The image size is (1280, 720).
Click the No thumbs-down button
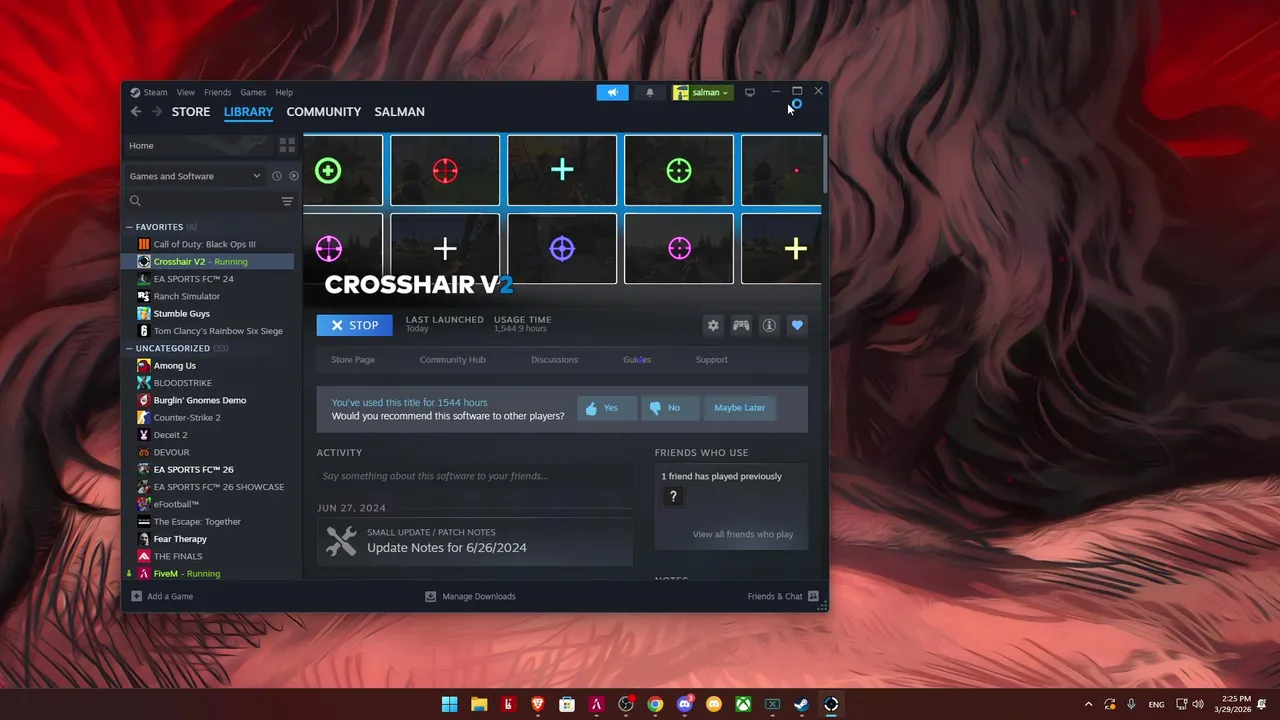[x=670, y=408]
